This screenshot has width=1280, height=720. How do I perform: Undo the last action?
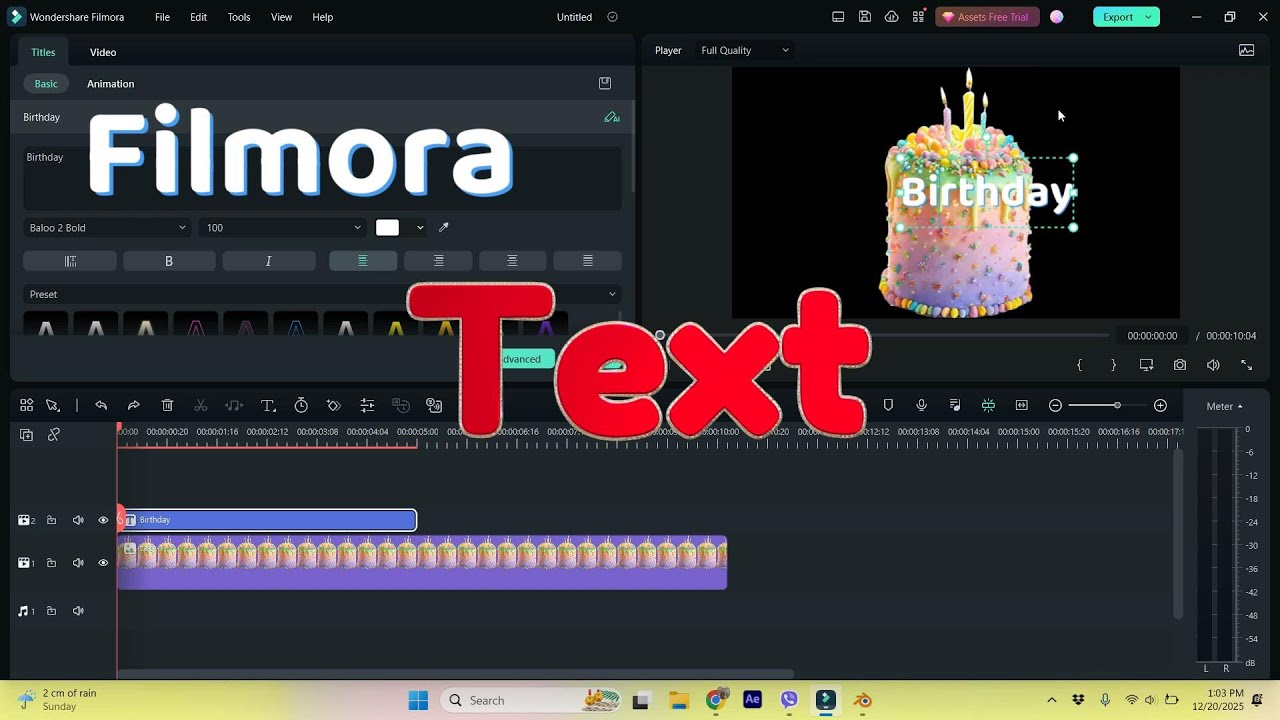(101, 405)
